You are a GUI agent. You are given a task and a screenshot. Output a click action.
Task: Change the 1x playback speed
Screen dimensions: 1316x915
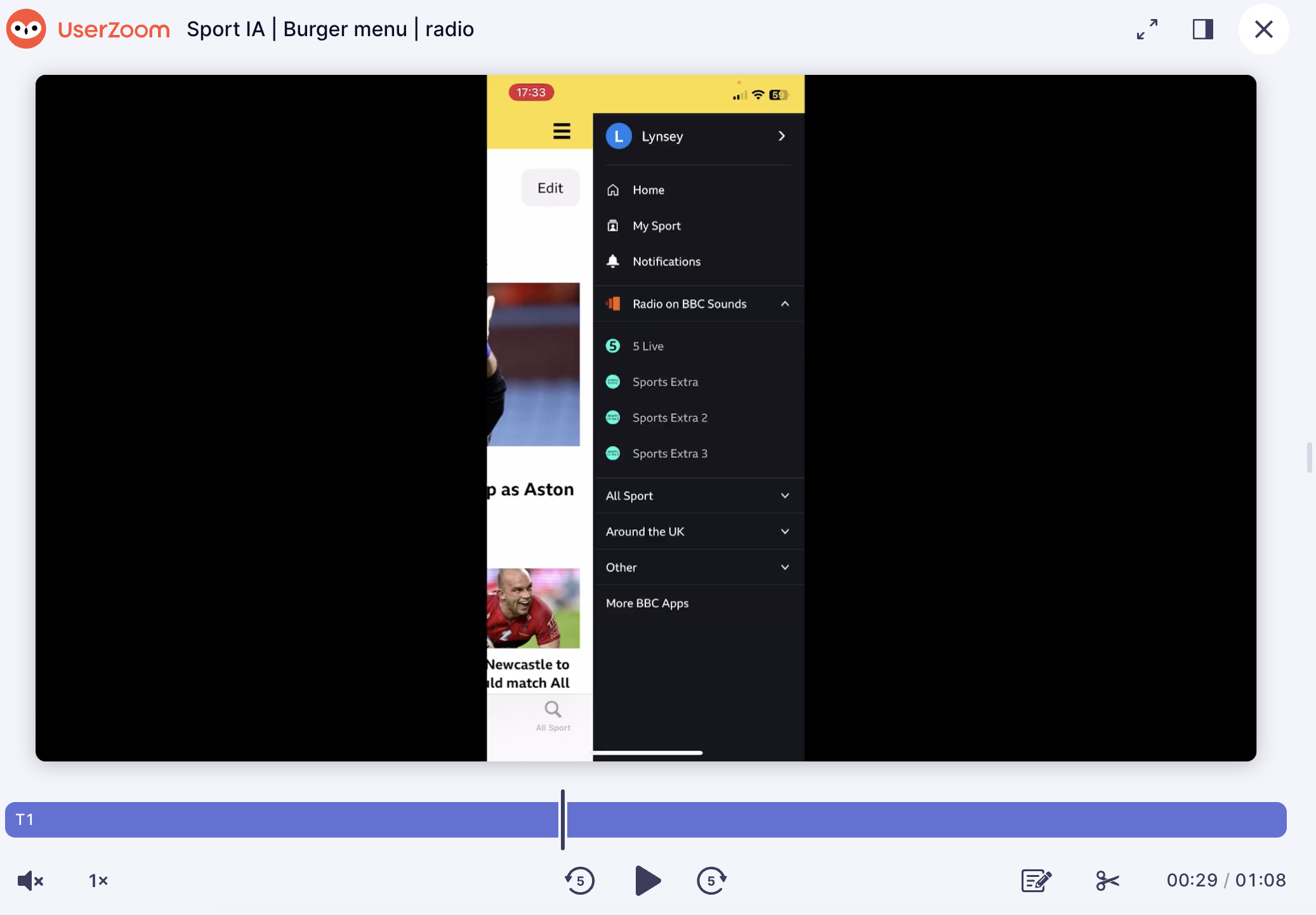[x=98, y=881]
